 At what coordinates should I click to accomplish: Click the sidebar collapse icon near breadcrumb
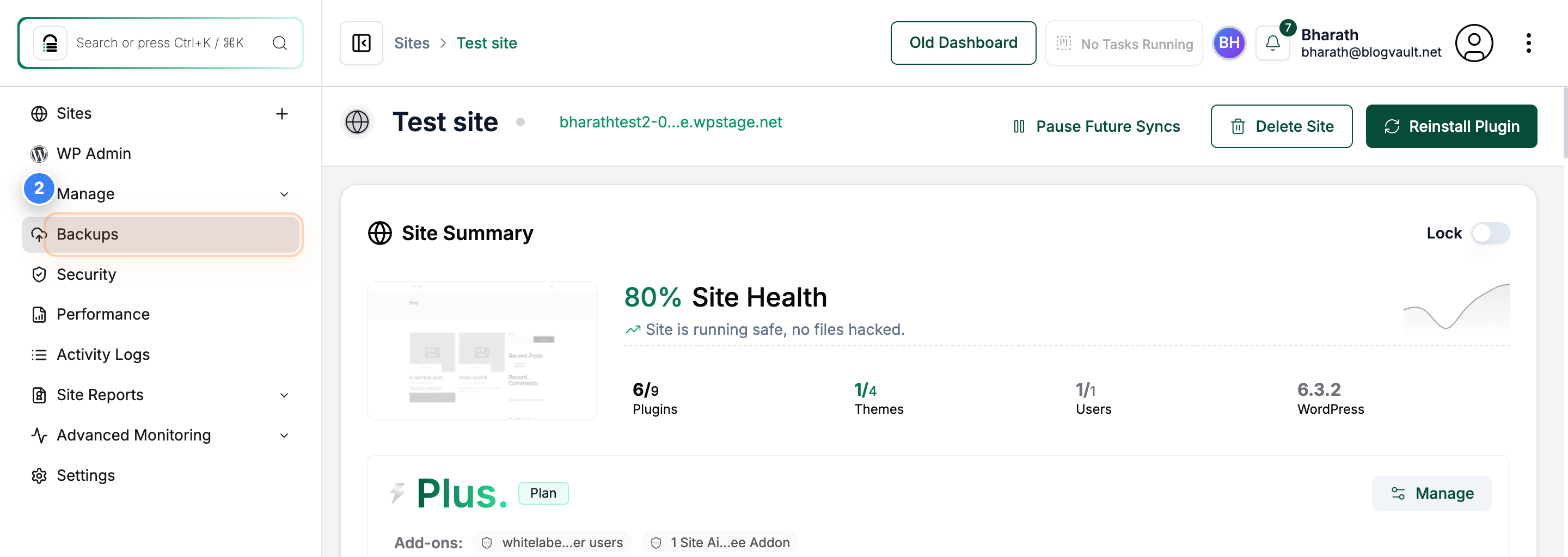361,42
